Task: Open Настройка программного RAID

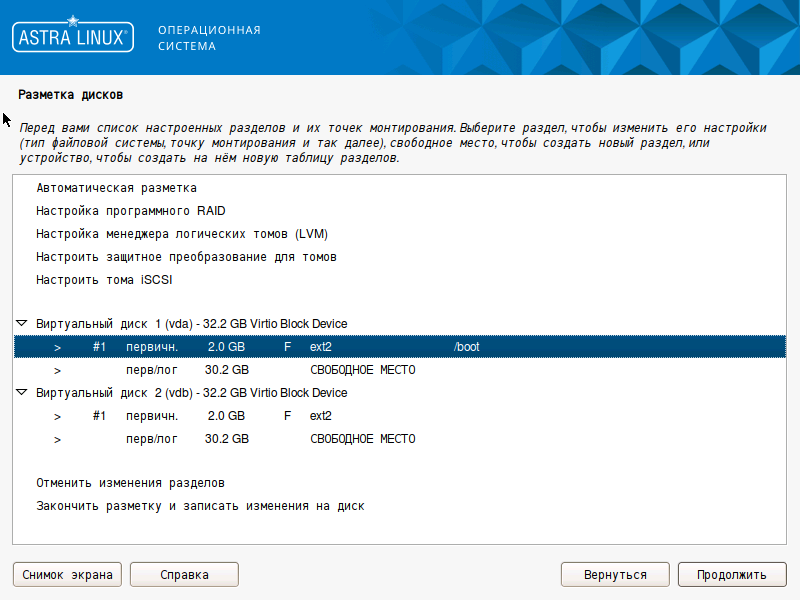Action: tap(130, 211)
